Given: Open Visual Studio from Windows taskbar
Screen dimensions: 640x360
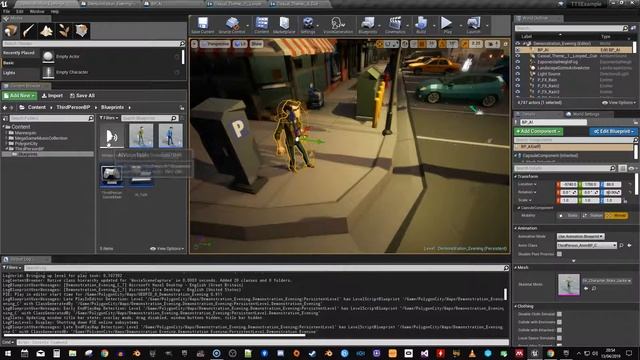Looking at the screenshot, I should (424, 353).
